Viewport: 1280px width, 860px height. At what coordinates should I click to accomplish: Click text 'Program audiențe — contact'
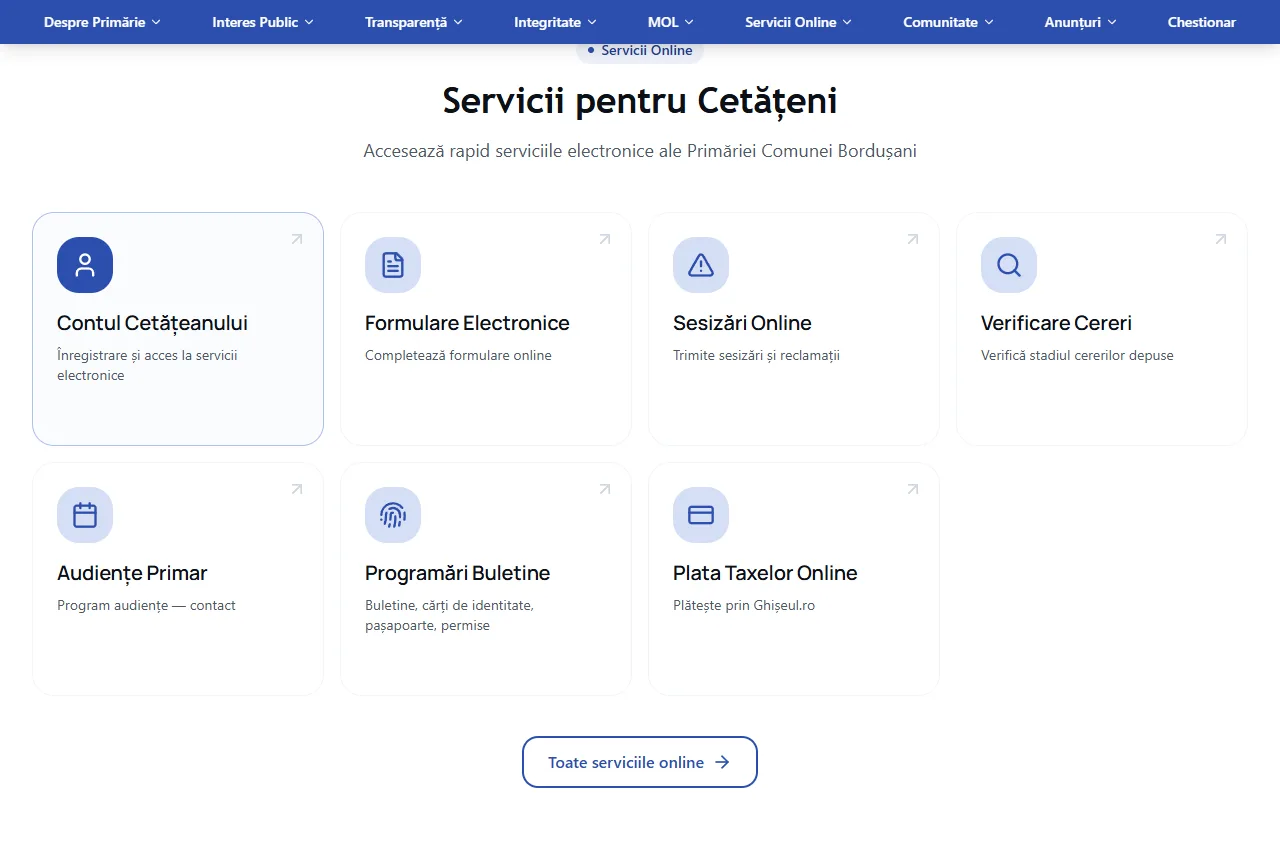[146, 605]
